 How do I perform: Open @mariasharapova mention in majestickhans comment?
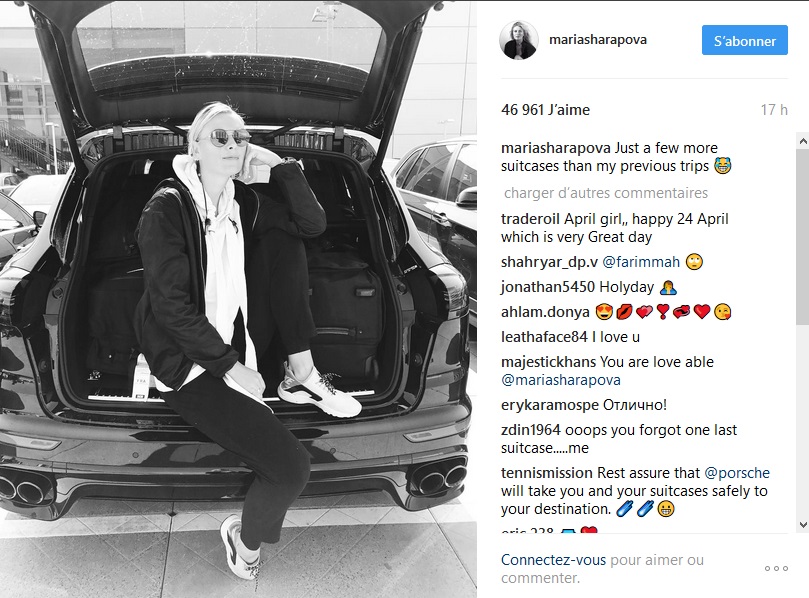[x=561, y=380]
